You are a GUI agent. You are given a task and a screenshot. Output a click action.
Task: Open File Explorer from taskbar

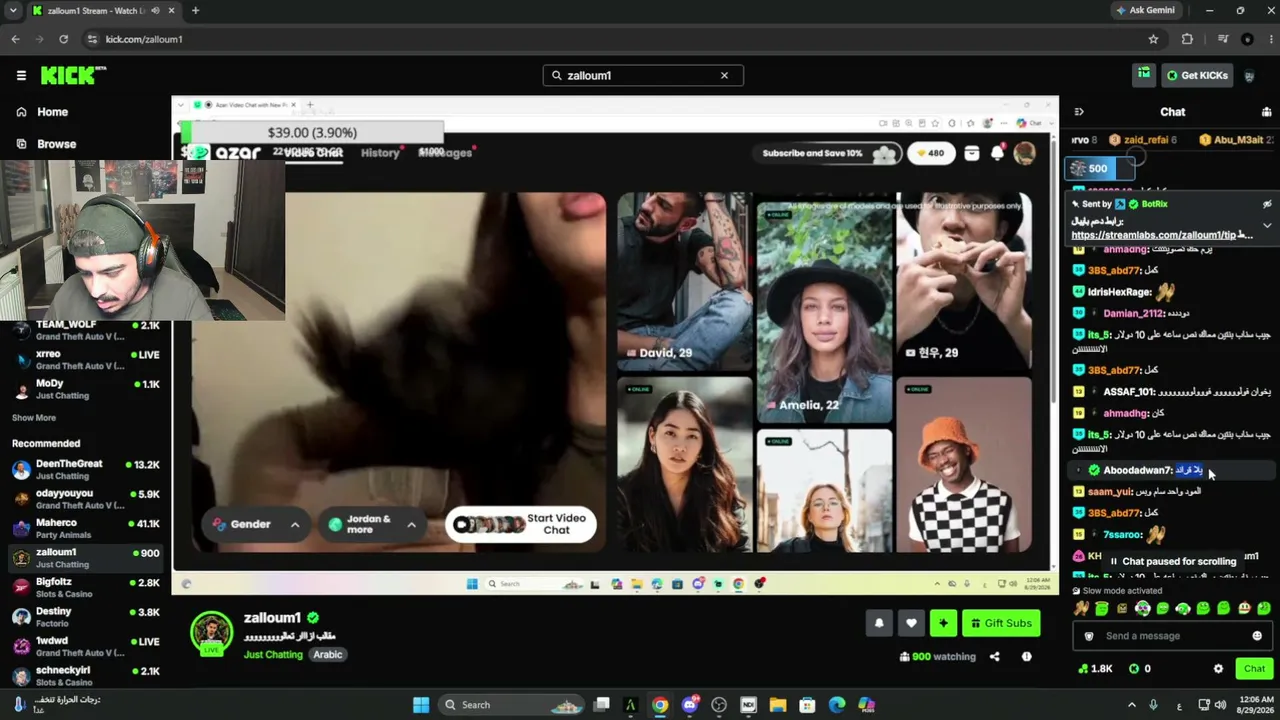(x=777, y=705)
